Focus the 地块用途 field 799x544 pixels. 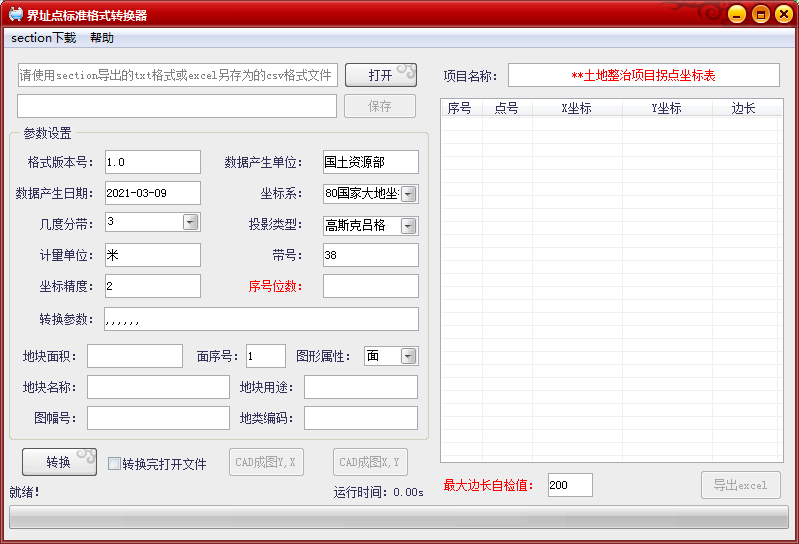[361, 387]
